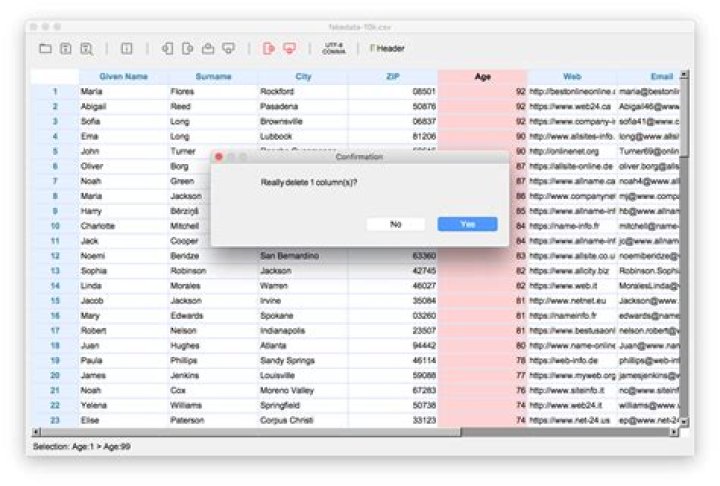Click the Age cell in Maria Flores row
The image size is (720, 486).
pyautogui.click(x=483, y=91)
